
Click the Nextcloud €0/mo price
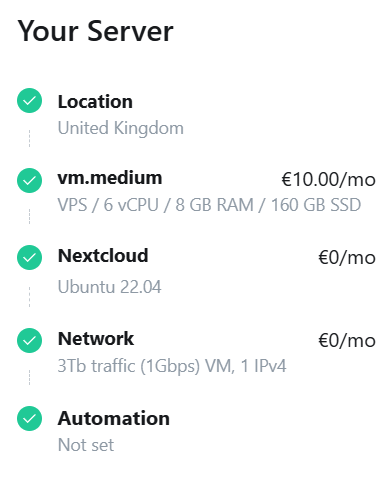[x=347, y=257]
